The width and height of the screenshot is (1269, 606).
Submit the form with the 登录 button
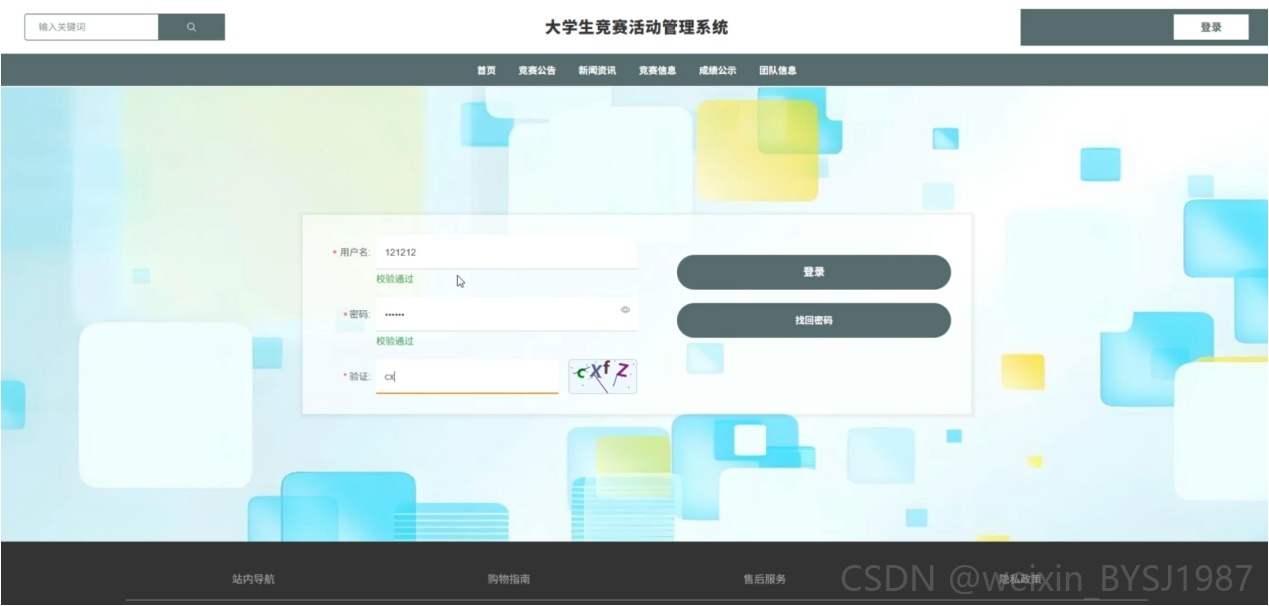coord(814,272)
